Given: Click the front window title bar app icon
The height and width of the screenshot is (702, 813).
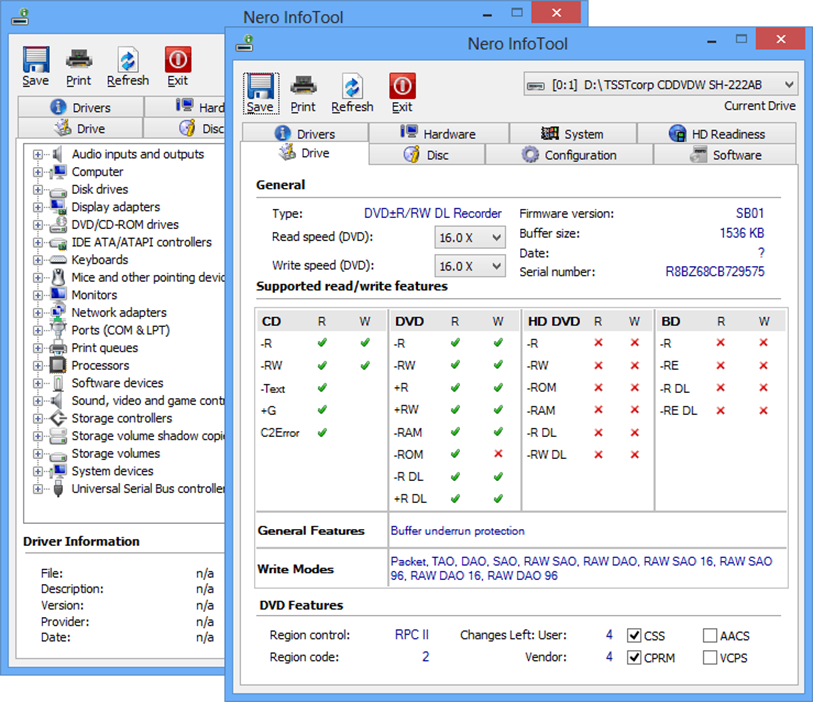Looking at the screenshot, I should pos(245,43).
